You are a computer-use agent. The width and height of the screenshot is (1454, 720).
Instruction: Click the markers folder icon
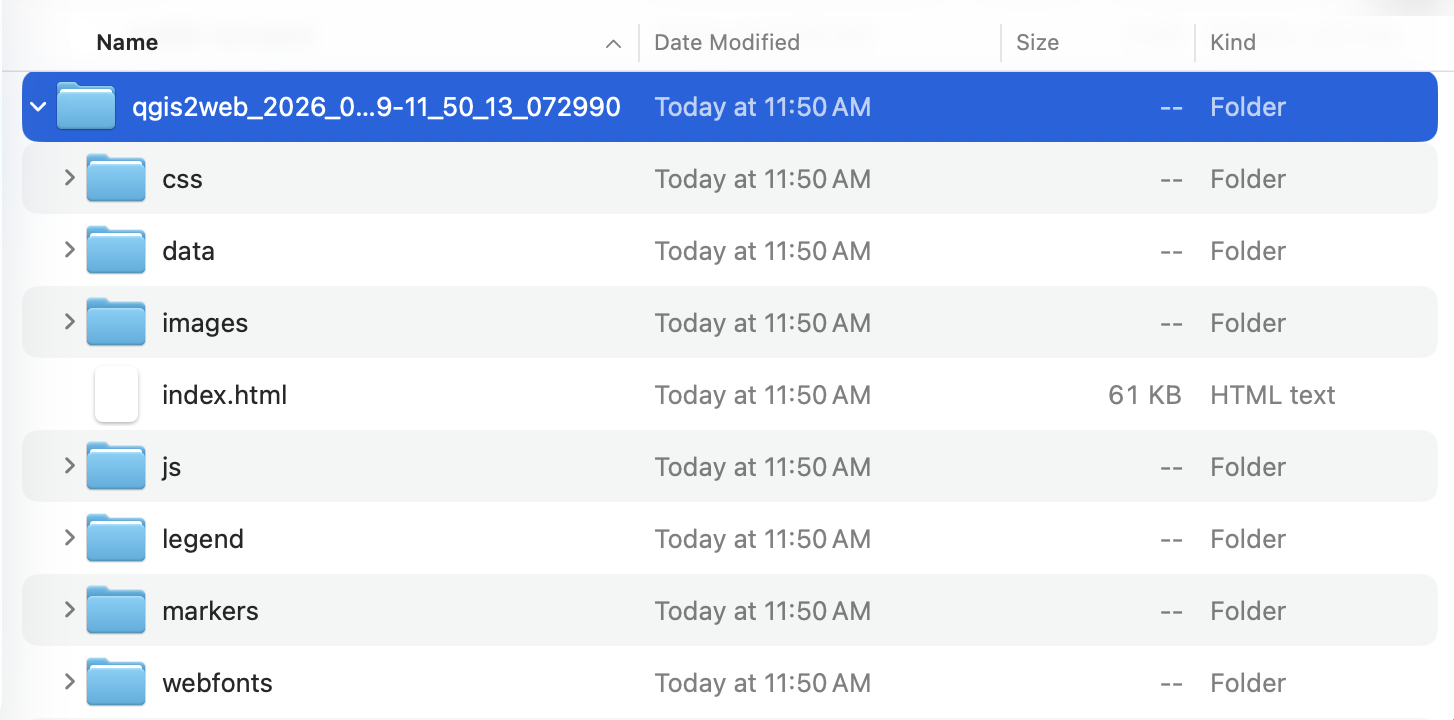116,611
